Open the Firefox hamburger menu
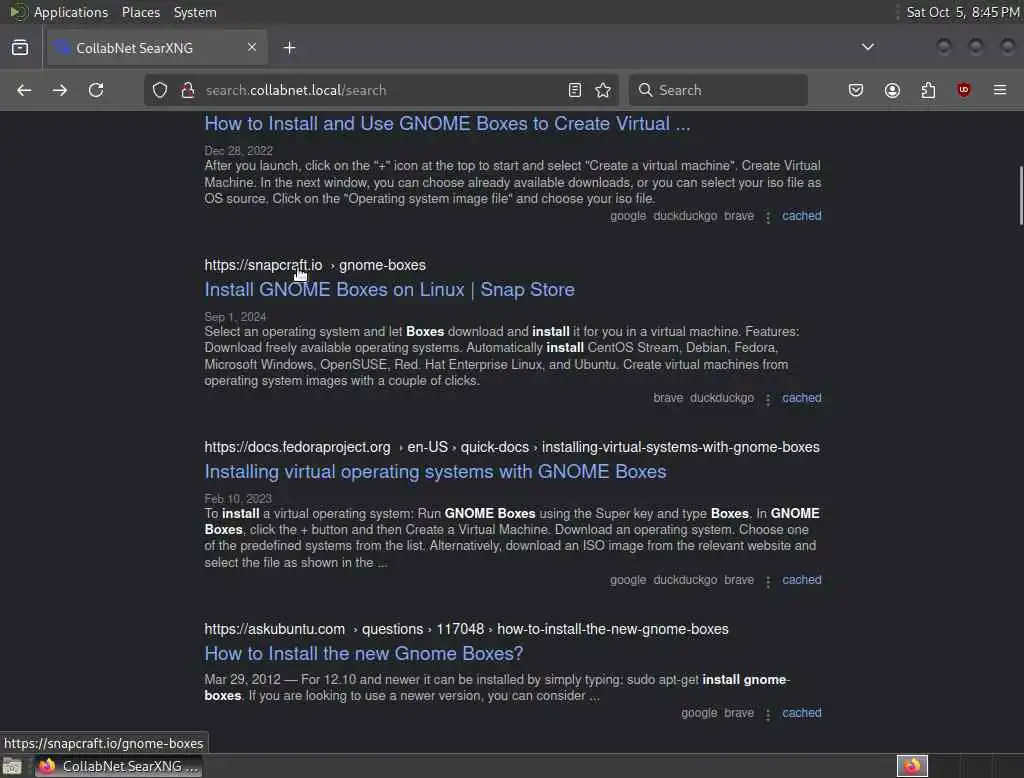 pyautogui.click(x=1000, y=90)
